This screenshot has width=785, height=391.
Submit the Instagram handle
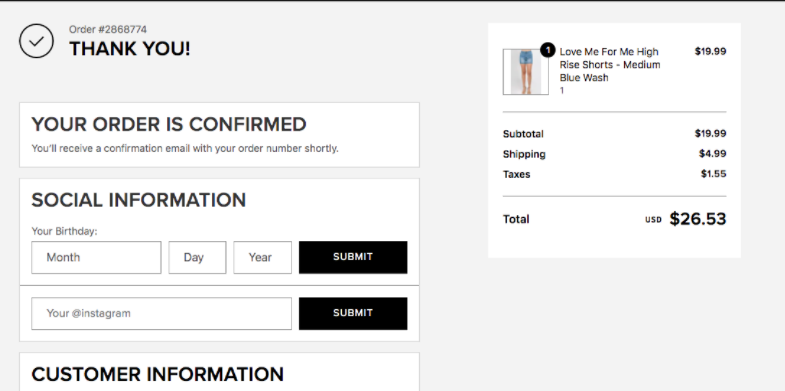coord(353,313)
